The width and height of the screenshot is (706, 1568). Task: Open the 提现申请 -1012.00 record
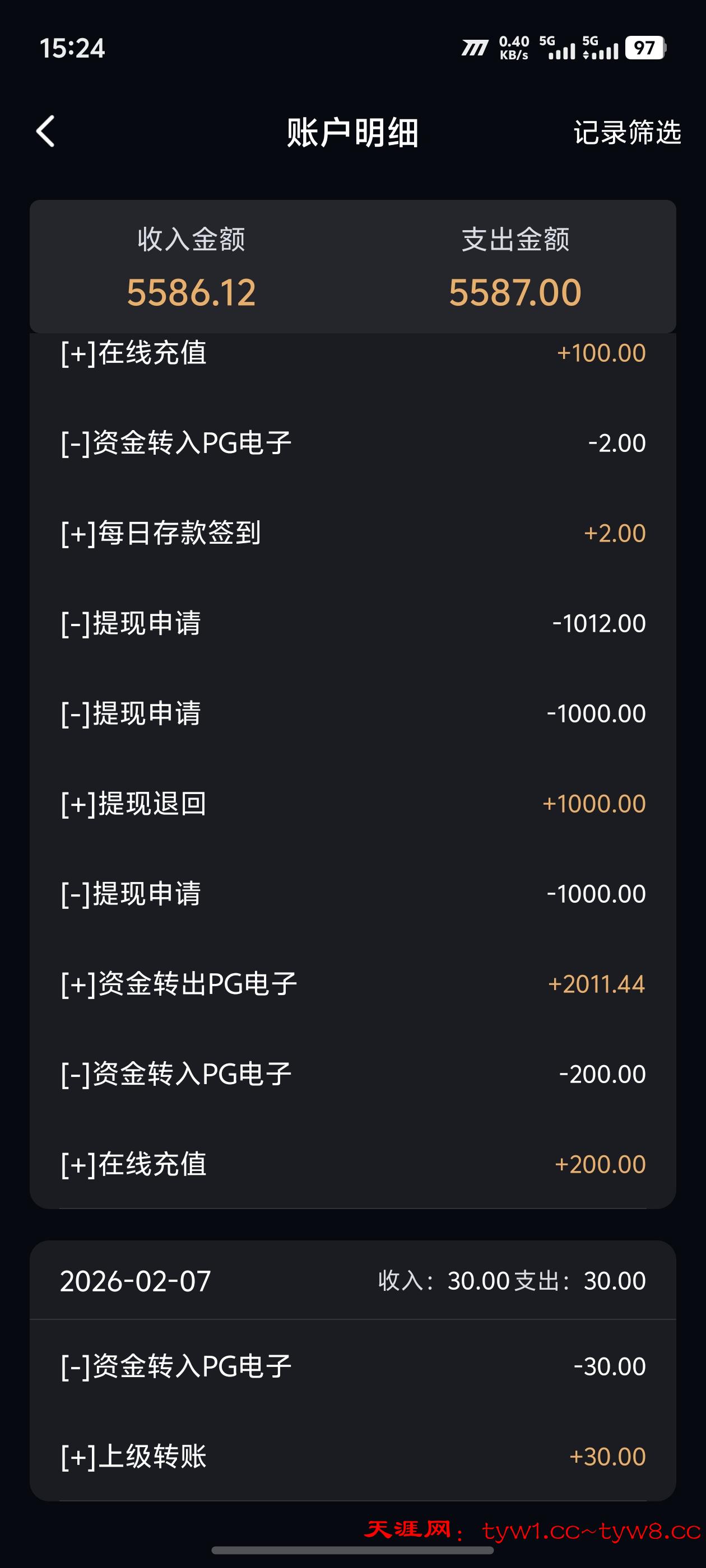[352, 623]
